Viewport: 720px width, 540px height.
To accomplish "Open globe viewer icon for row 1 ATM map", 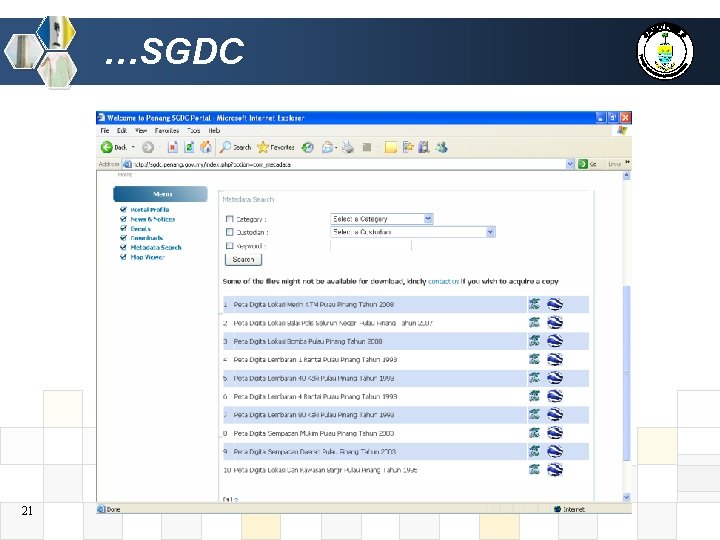I will click(555, 304).
